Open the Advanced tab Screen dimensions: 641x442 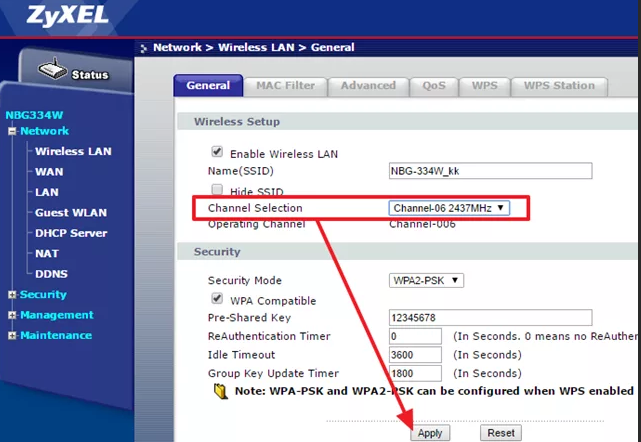coord(368,86)
